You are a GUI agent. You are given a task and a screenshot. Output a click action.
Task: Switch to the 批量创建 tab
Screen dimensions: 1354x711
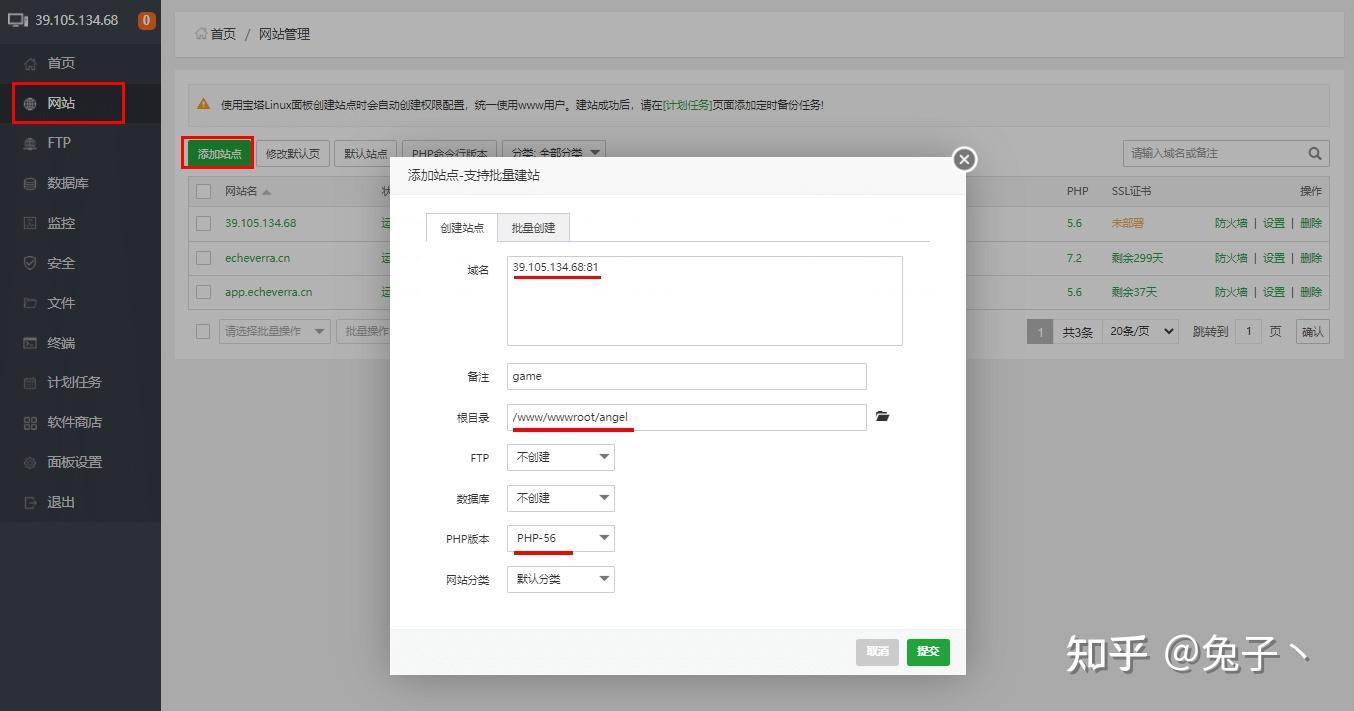[x=533, y=227]
